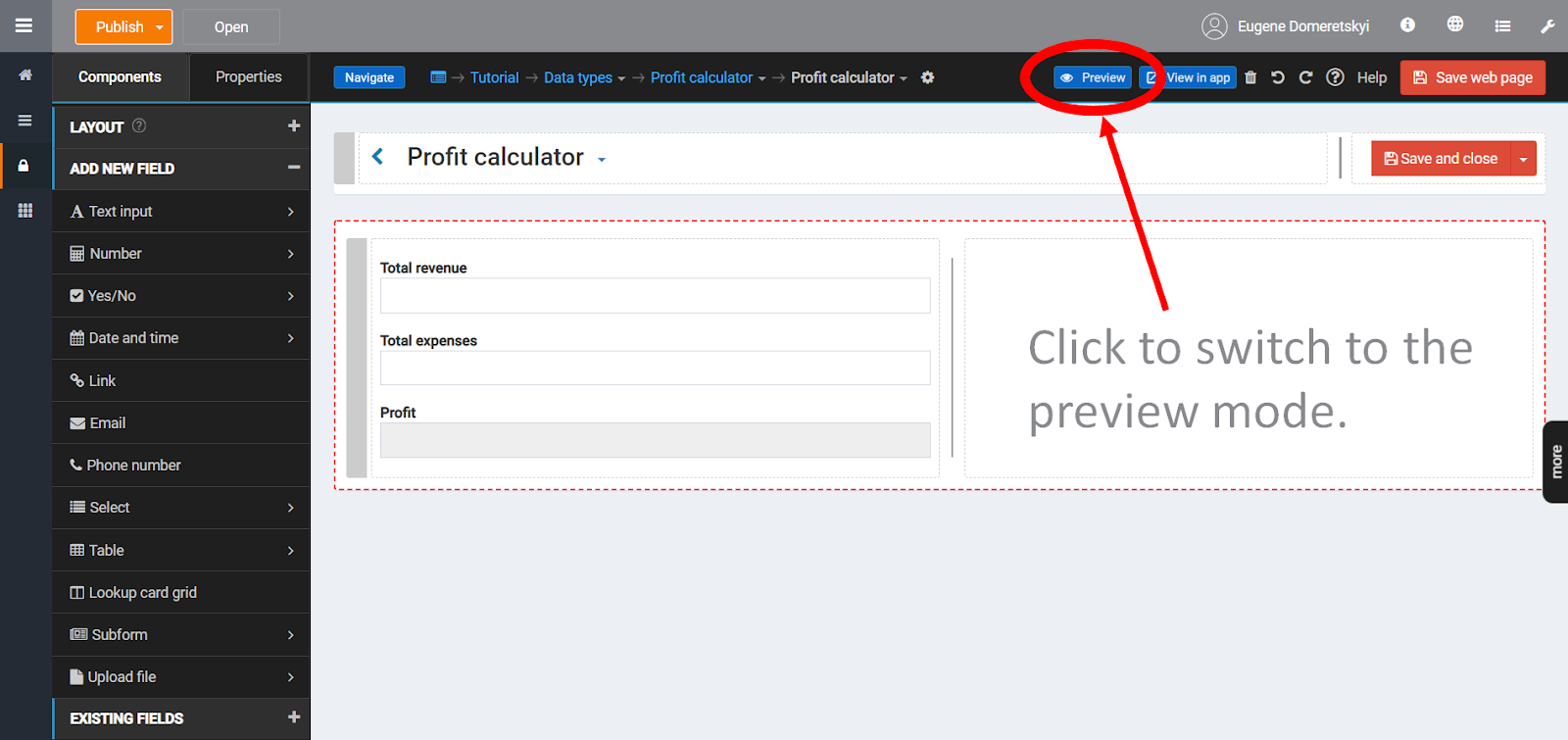
Task: Click the Save web page button
Action: (1473, 77)
